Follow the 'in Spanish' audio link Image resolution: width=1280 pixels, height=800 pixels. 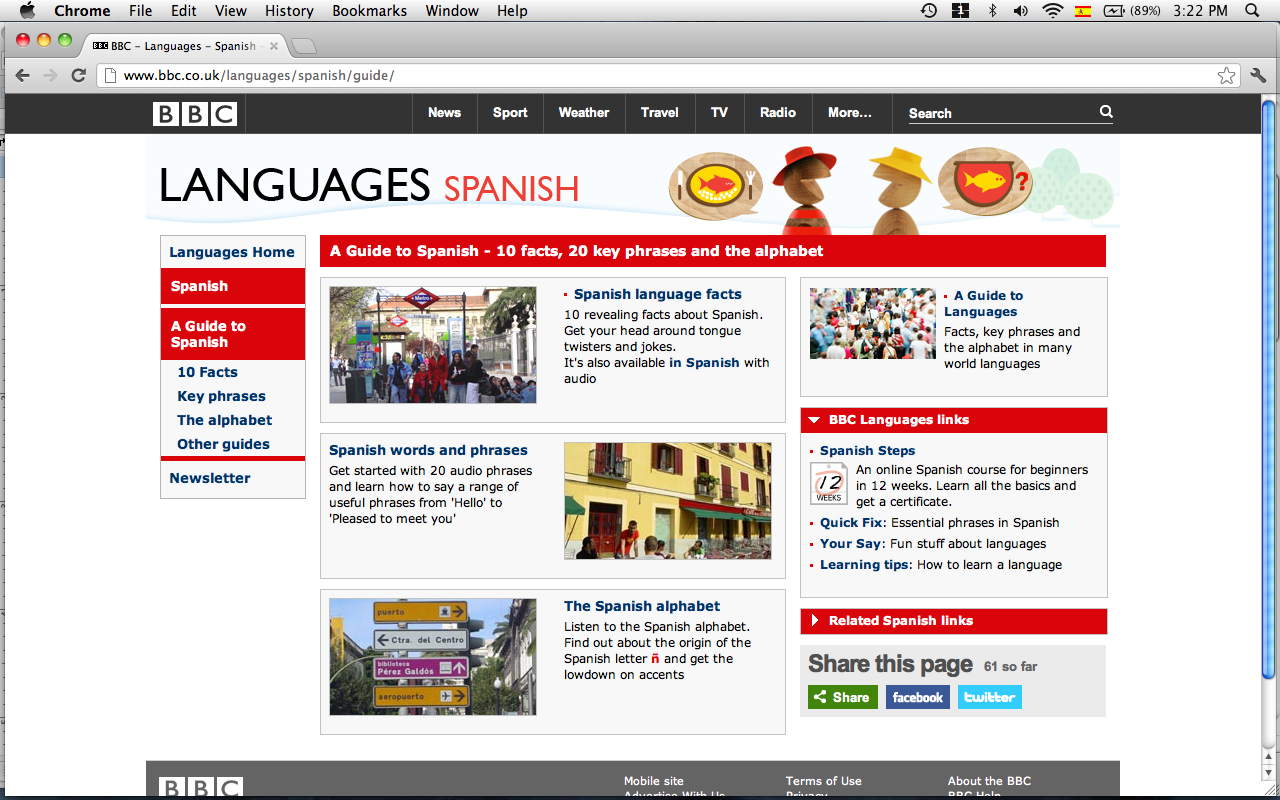(705, 363)
